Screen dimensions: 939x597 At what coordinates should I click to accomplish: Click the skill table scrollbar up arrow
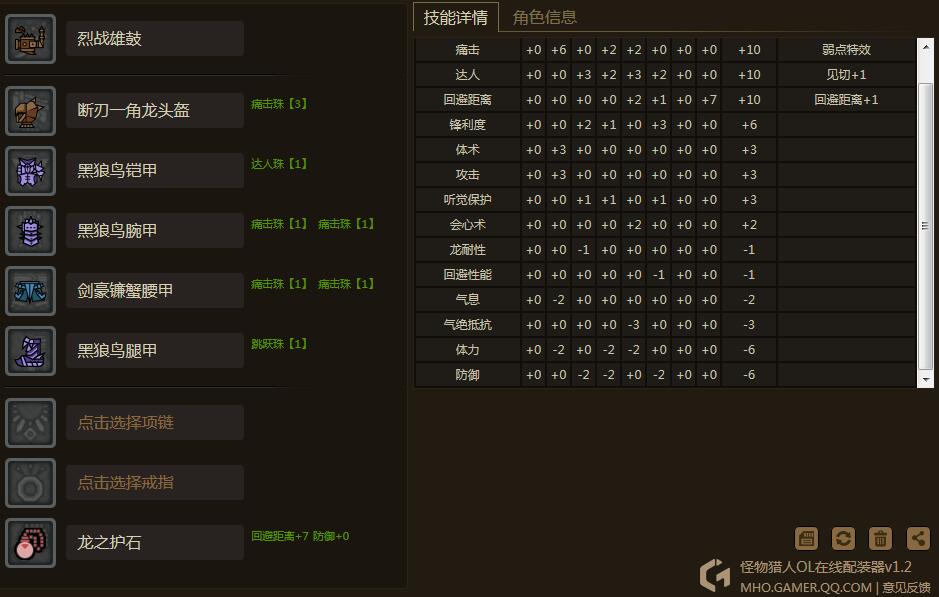[x=925, y=46]
